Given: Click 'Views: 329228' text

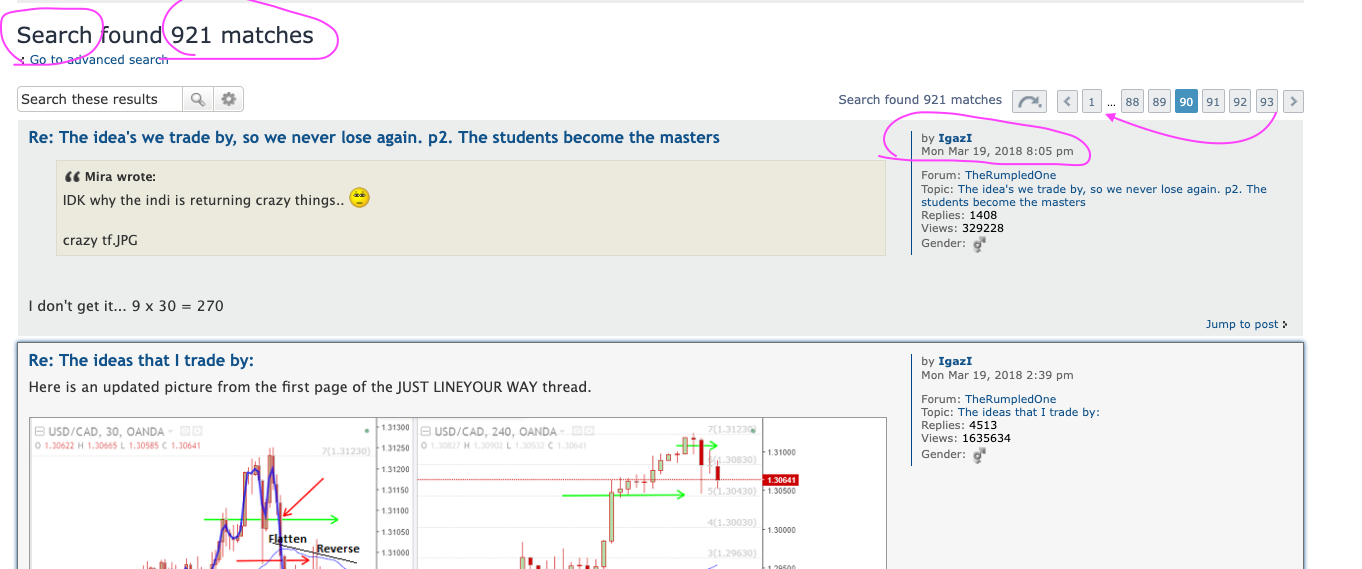Looking at the screenshot, I should point(962,228).
